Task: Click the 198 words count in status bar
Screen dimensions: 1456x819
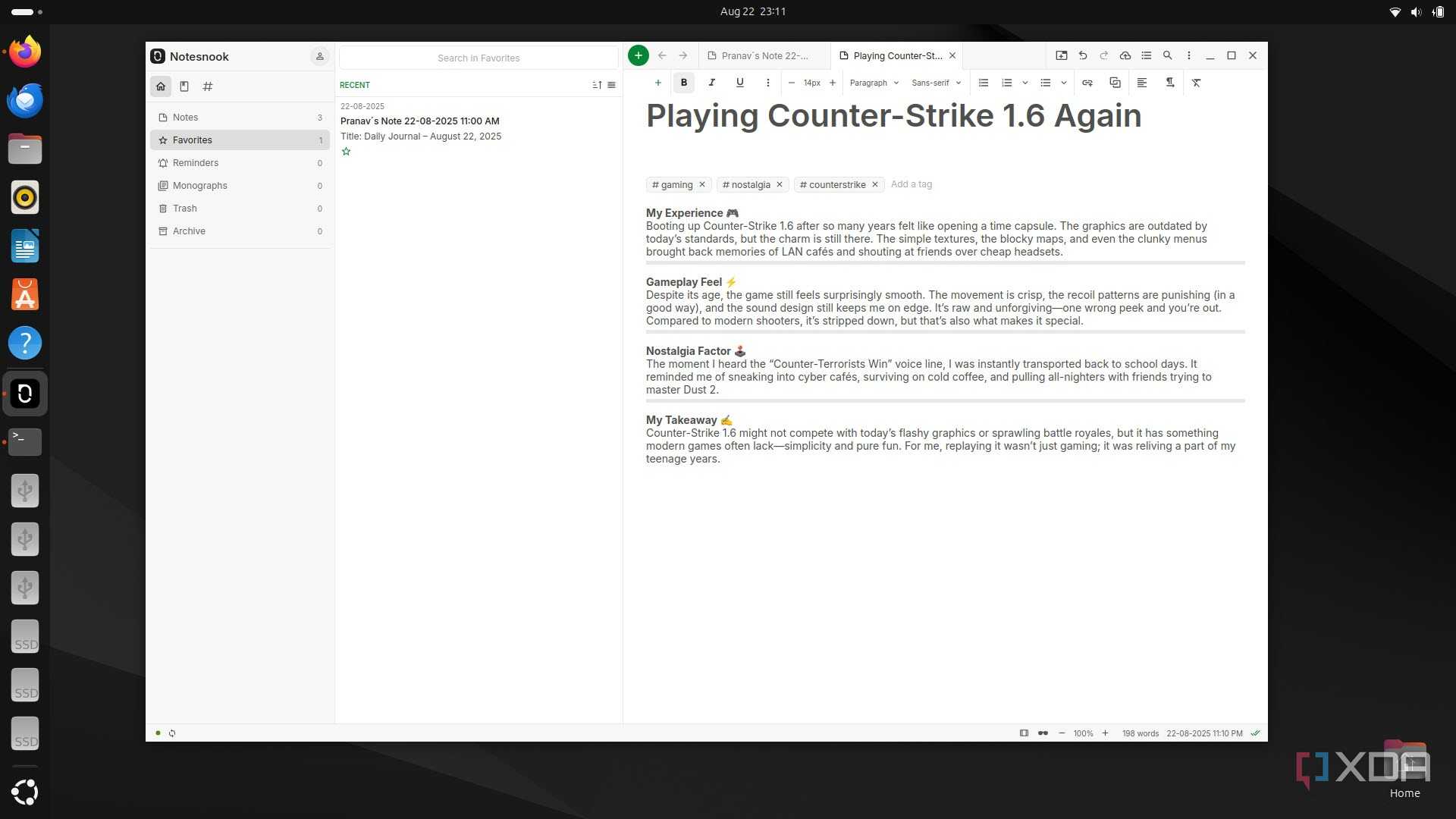Action: click(x=1141, y=733)
